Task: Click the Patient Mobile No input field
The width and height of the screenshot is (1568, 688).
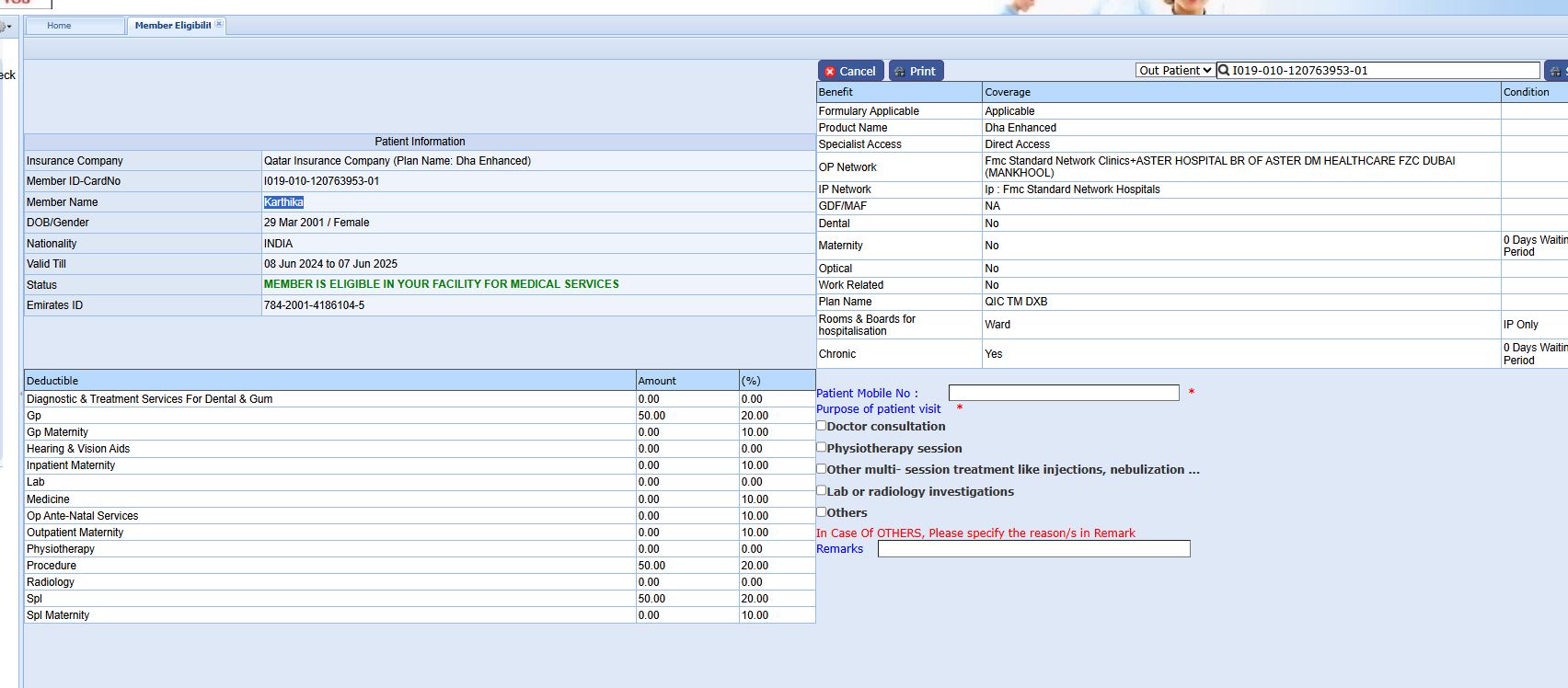Action: 1063,393
